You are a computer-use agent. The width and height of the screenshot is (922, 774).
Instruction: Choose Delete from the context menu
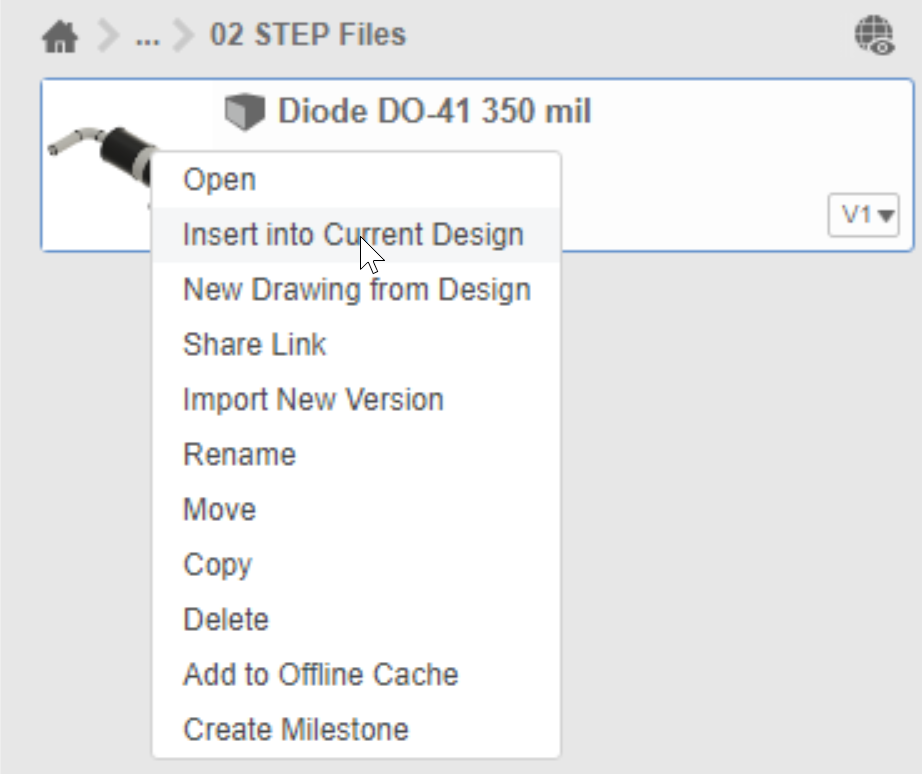(226, 620)
